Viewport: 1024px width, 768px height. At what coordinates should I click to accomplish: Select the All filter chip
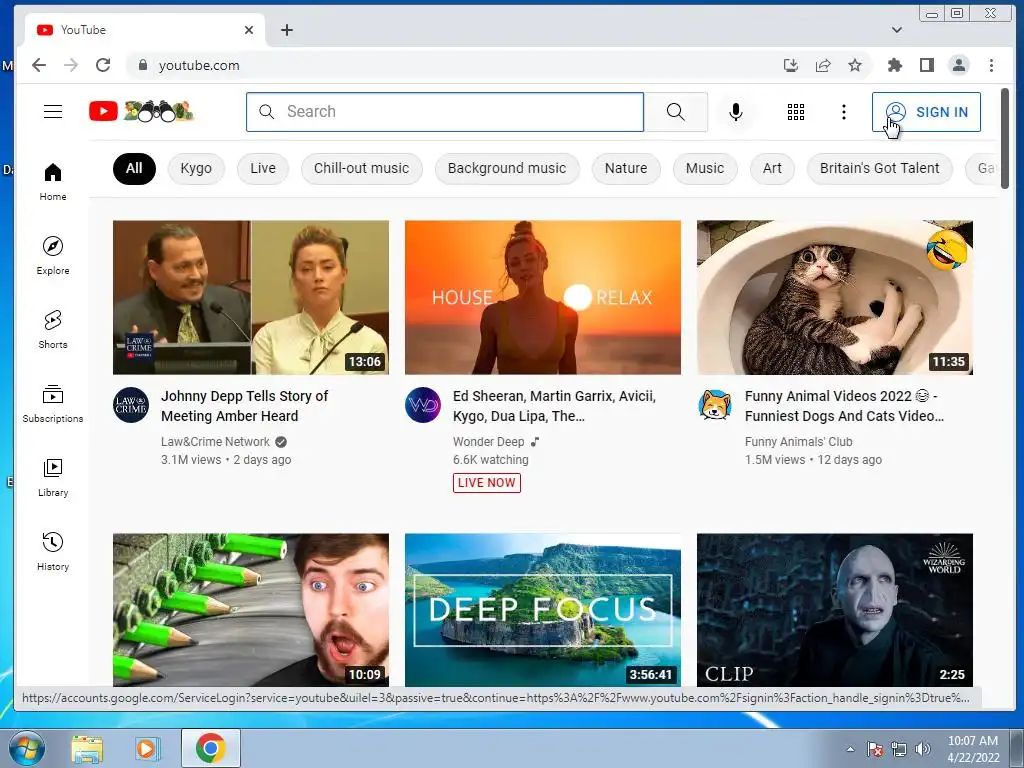click(x=134, y=168)
